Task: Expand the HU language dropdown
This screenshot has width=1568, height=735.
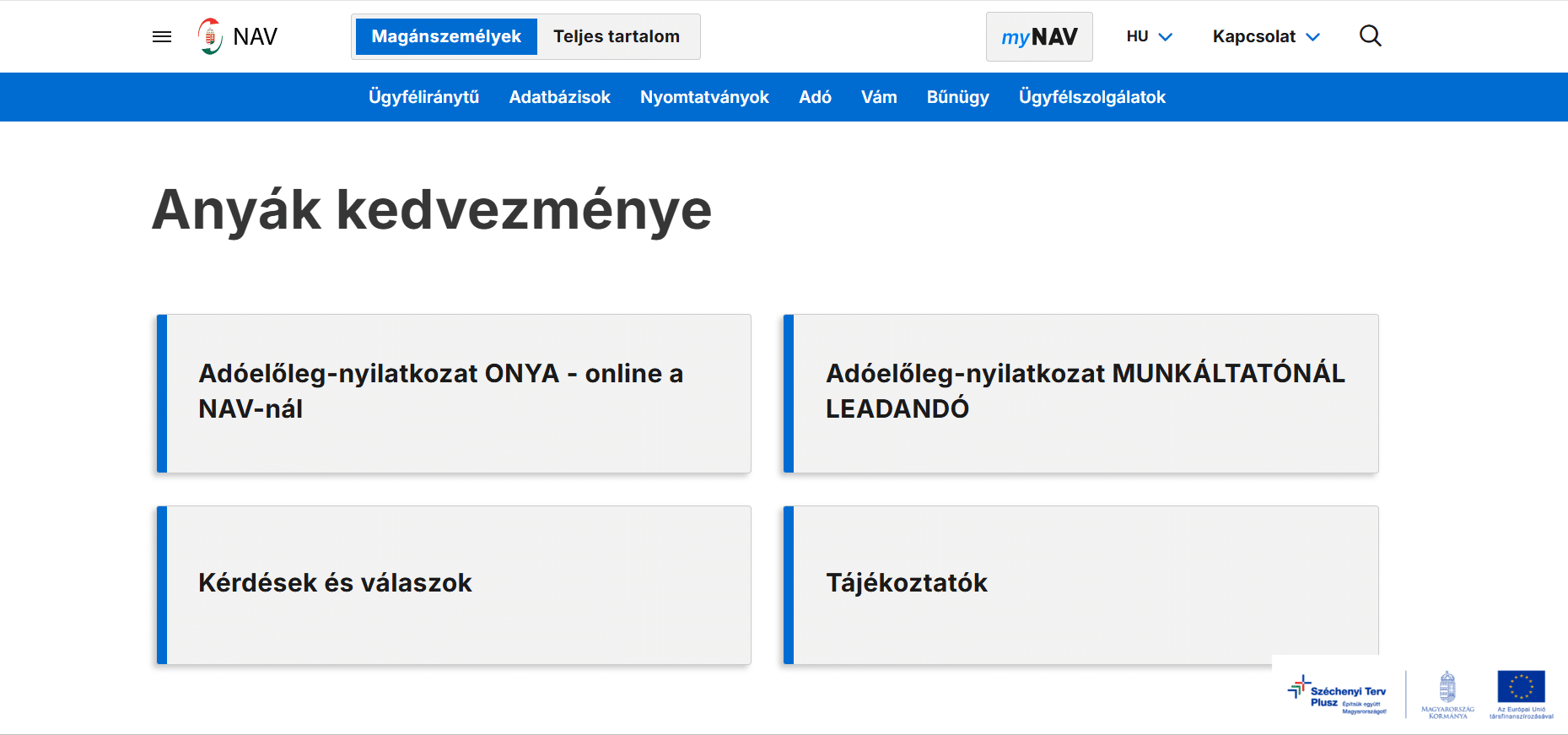Action: (x=1149, y=37)
